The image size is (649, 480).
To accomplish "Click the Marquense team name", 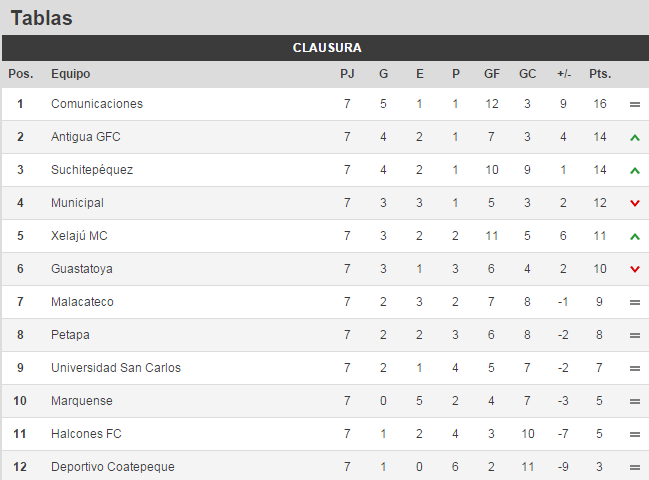I will (82, 401).
